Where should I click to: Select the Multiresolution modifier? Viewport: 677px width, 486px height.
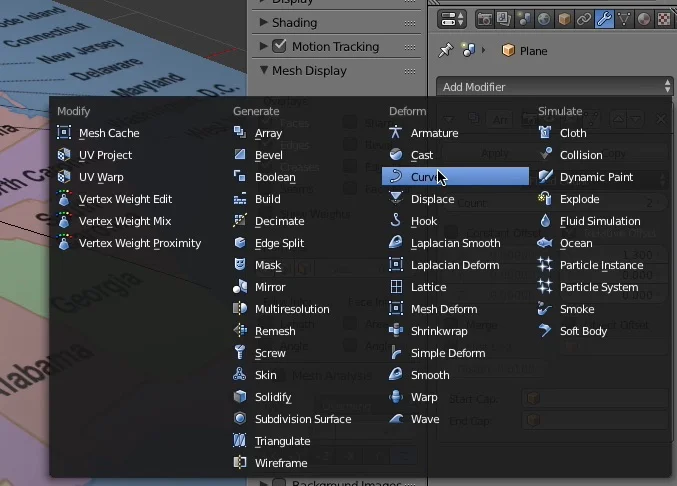pos(292,309)
